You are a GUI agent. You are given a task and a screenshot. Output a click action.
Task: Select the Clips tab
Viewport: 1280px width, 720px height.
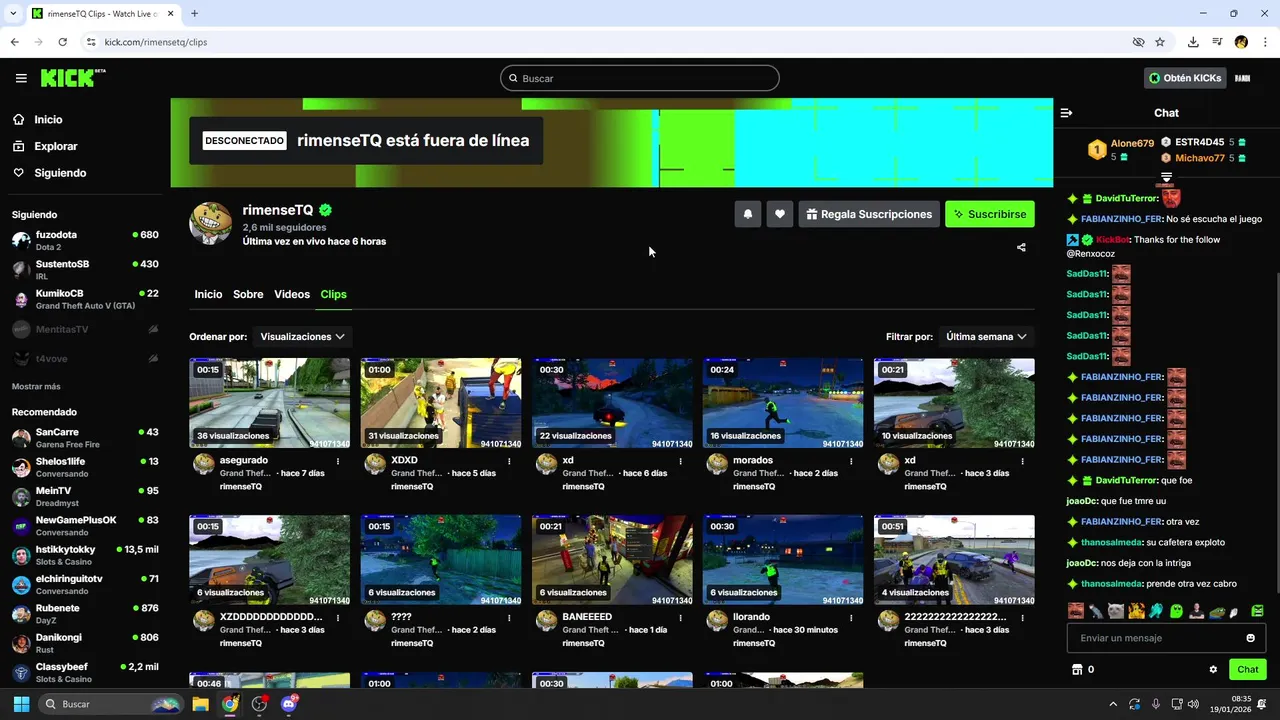pos(333,294)
